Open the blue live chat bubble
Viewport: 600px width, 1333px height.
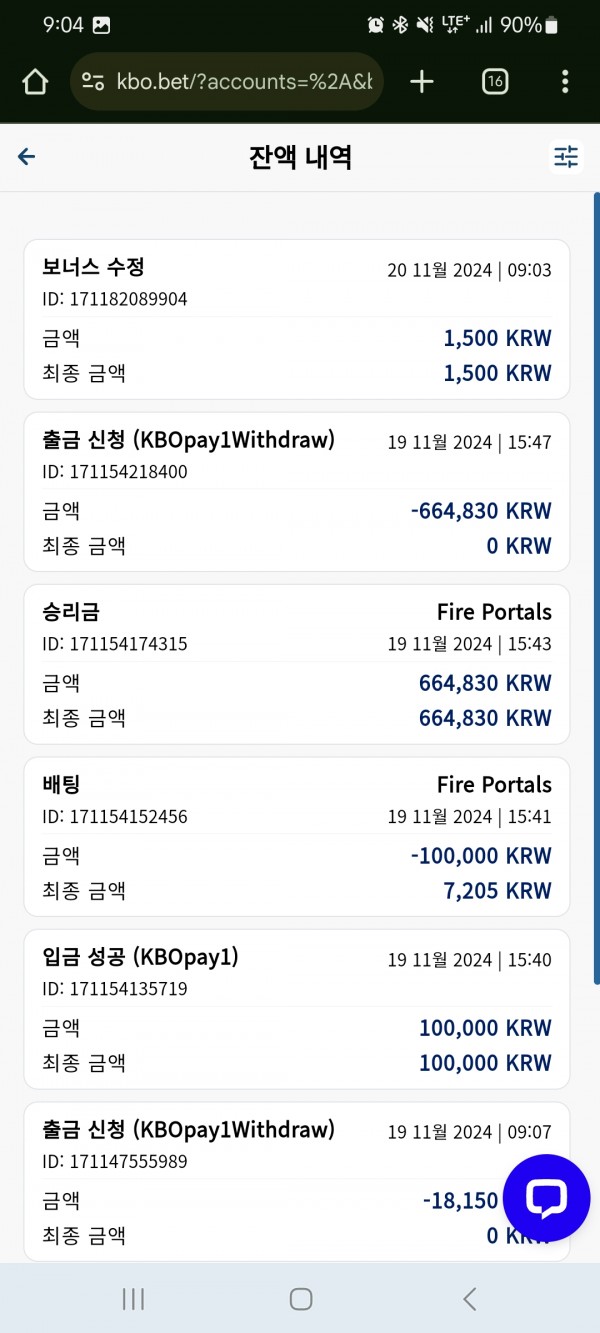tap(546, 1198)
